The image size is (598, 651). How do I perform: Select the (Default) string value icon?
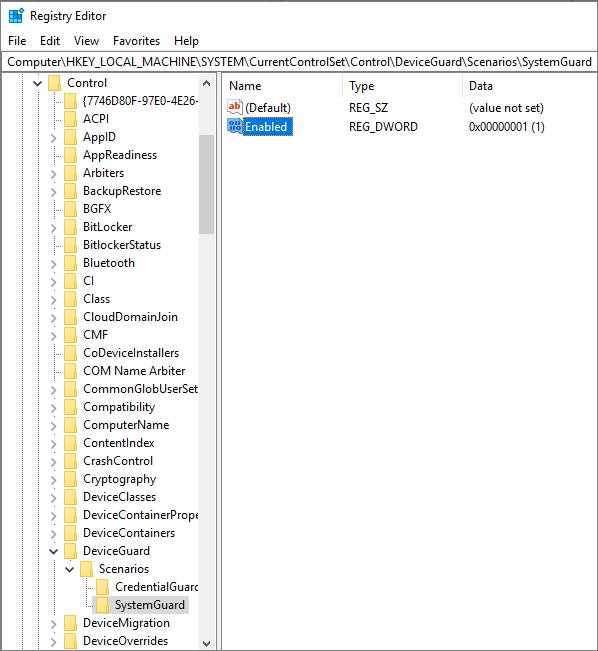[x=235, y=108]
